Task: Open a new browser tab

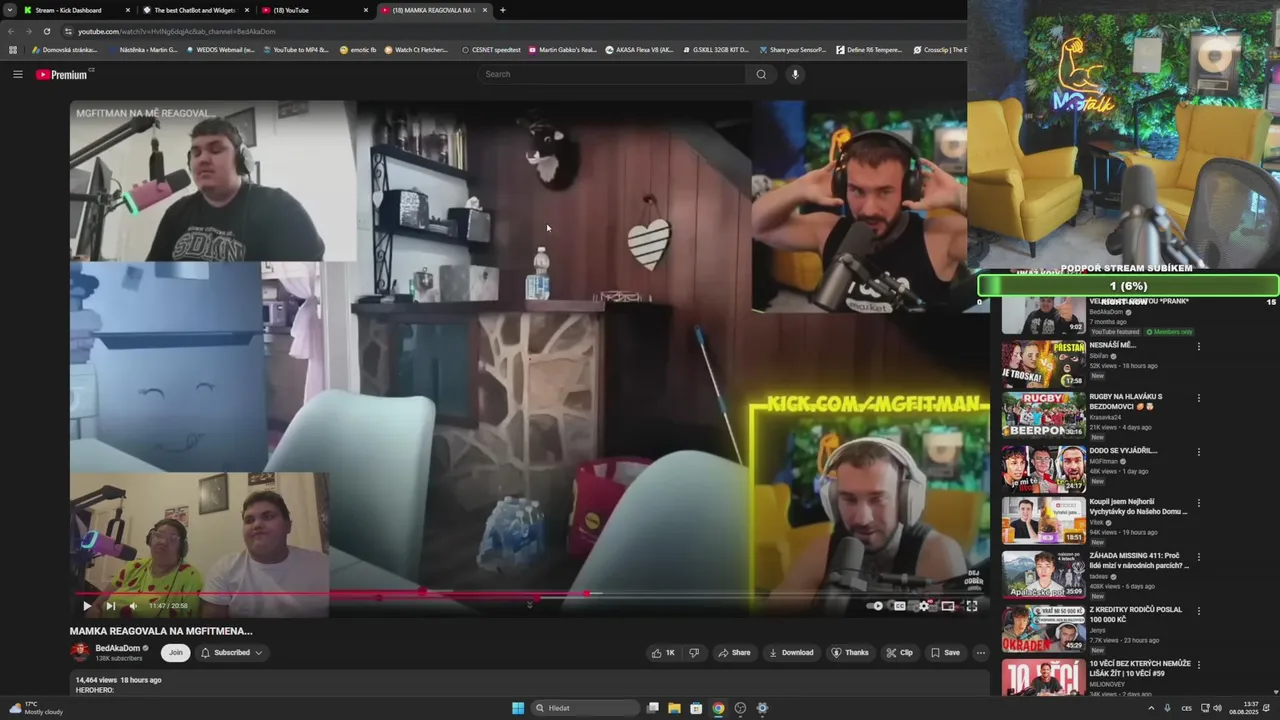Action: coord(502,10)
